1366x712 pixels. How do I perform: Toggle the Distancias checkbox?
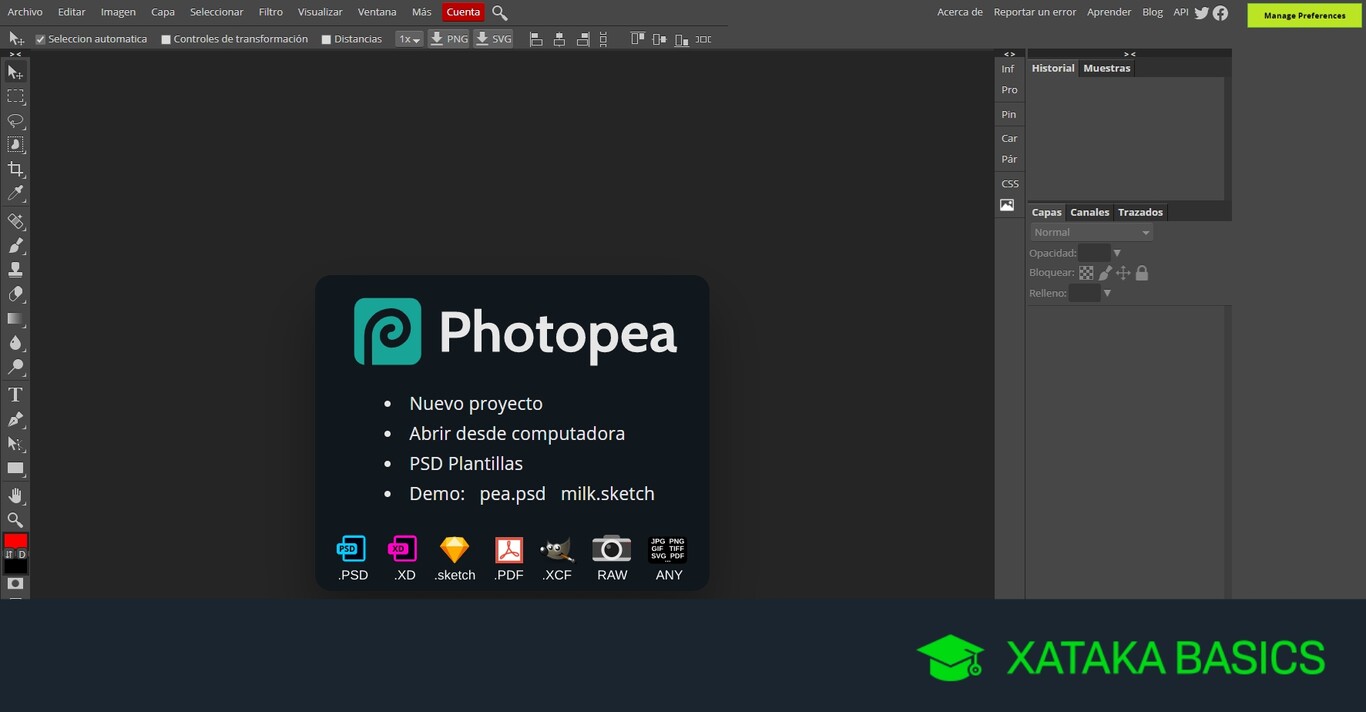(326, 40)
